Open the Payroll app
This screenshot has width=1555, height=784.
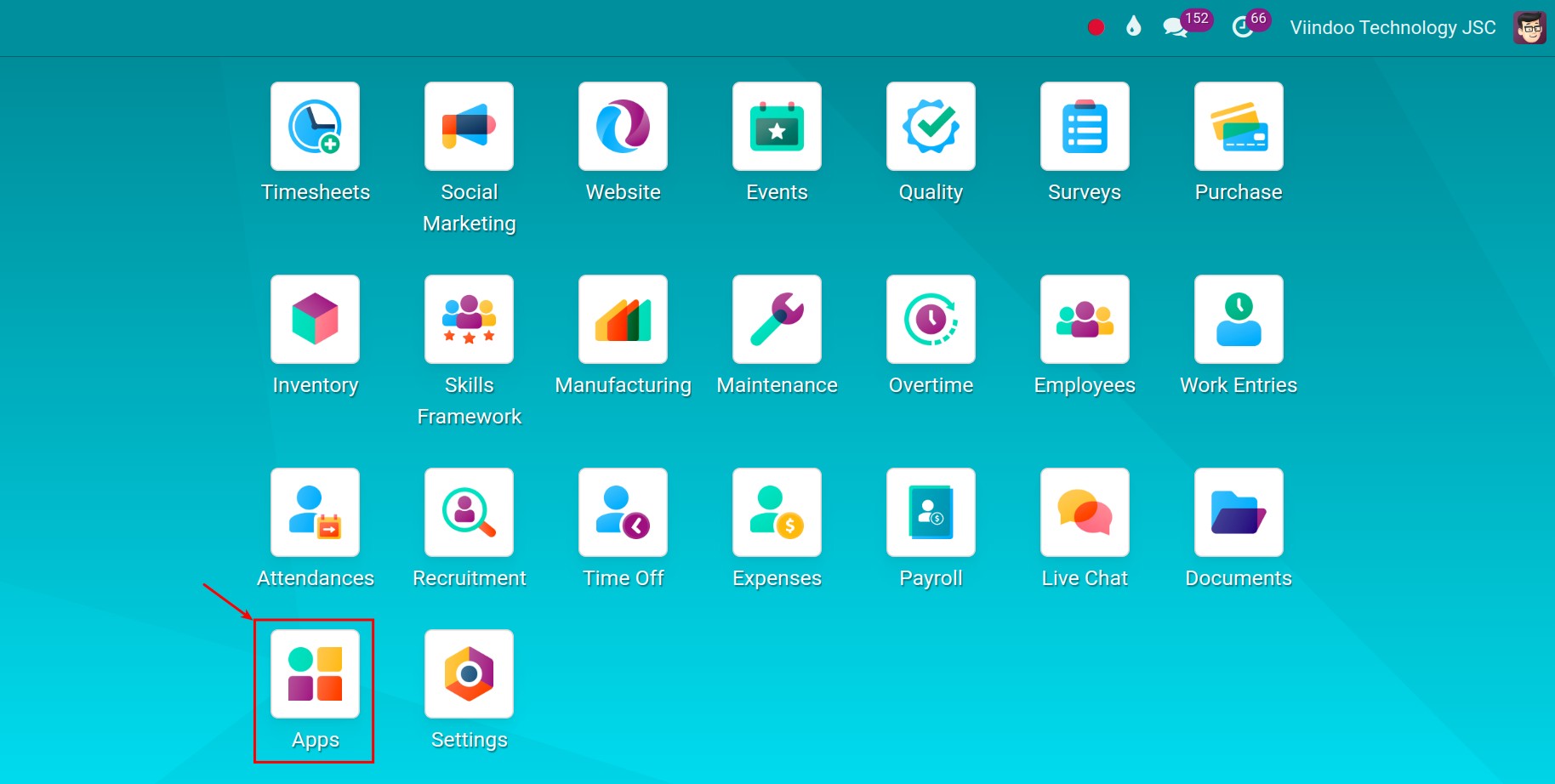coord(931,513)
